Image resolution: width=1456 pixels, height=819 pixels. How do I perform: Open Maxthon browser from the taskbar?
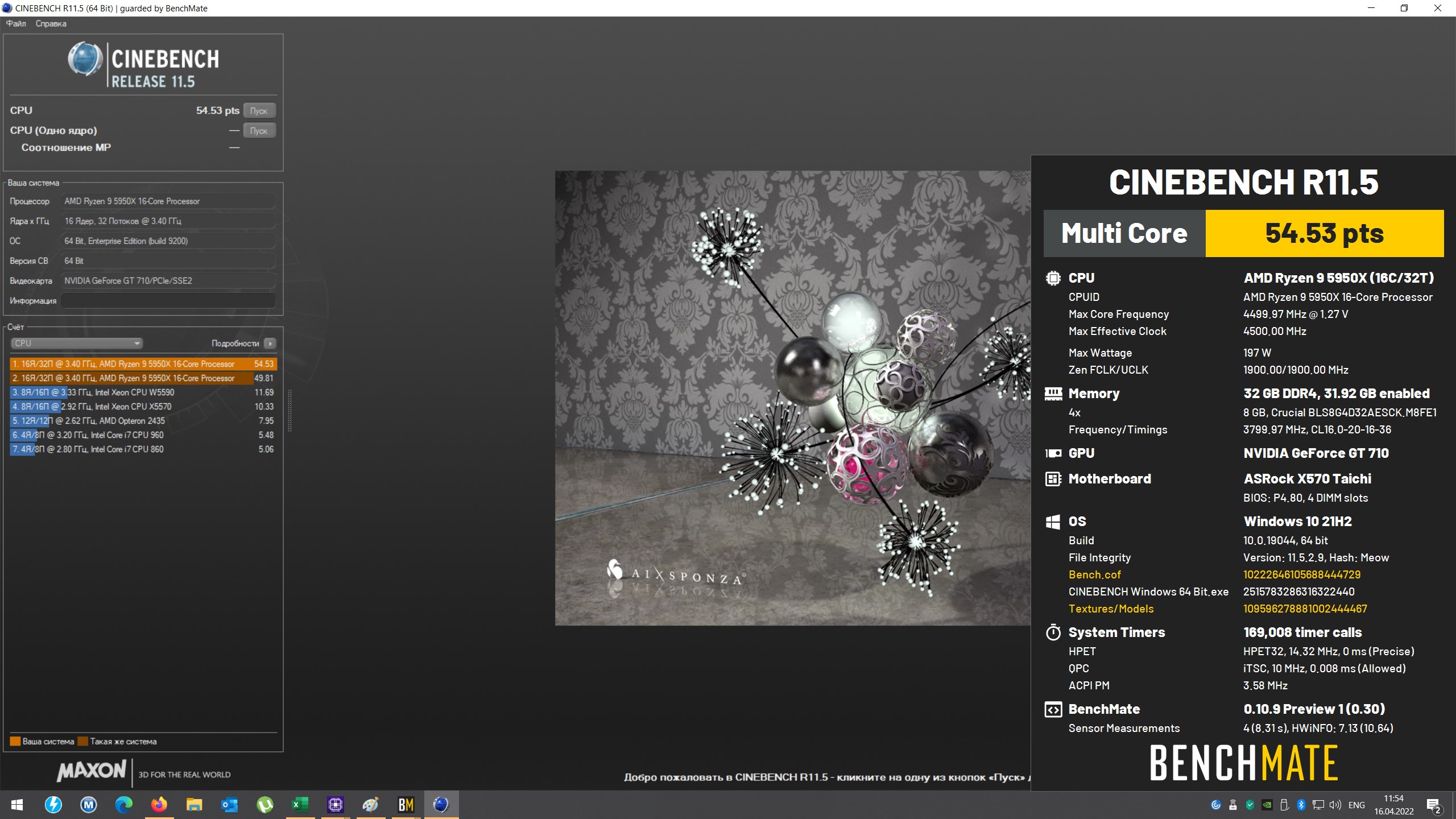coord(89,805)
